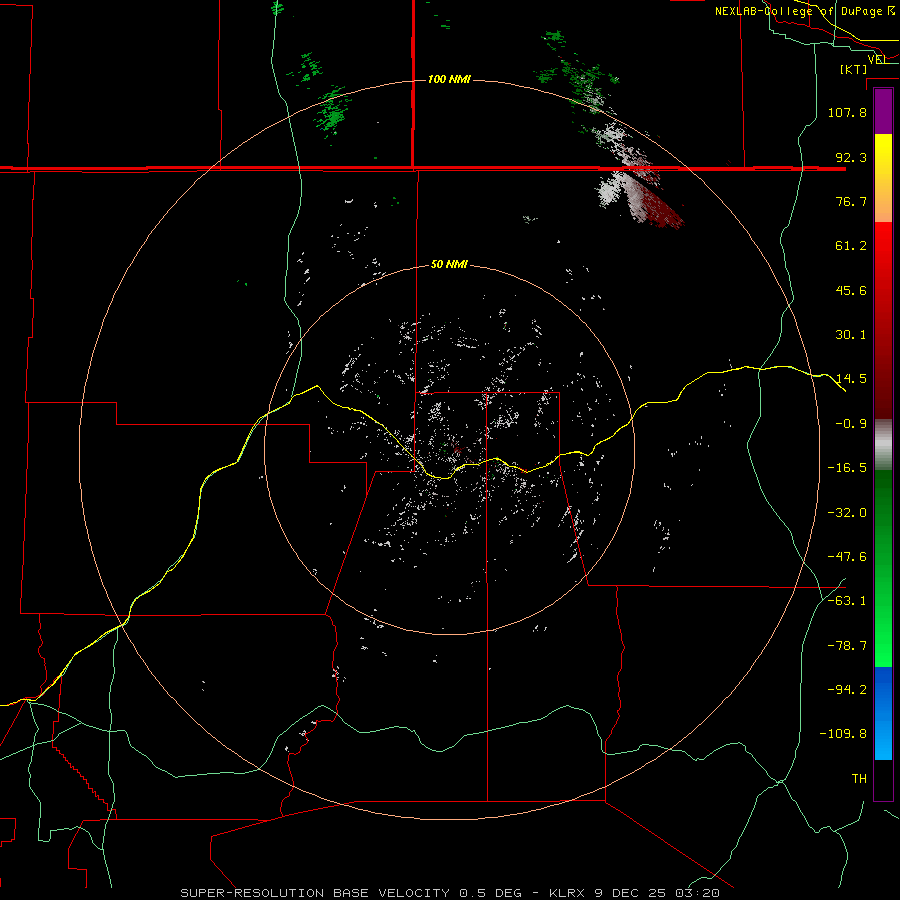The width and height of the screenshot is (900, 900).
Task: Click the 50 NMI range ring label
Action: coord(449,265)
